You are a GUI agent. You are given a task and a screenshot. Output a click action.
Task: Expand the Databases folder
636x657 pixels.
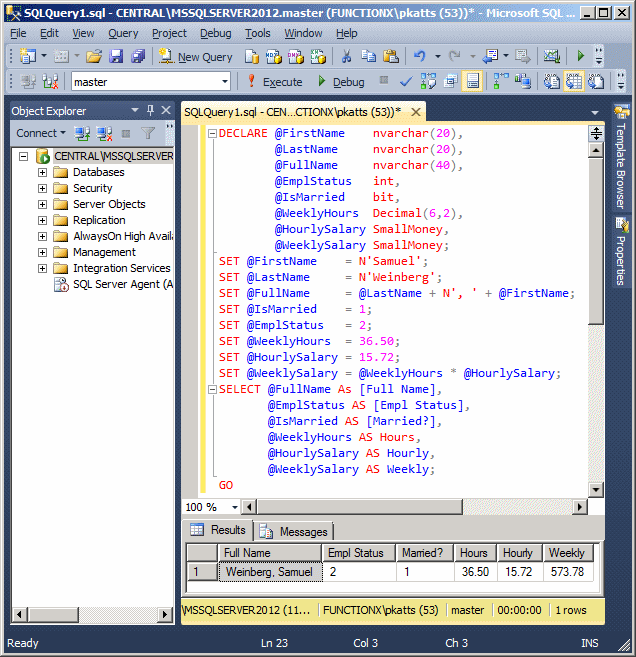[42, 173]
